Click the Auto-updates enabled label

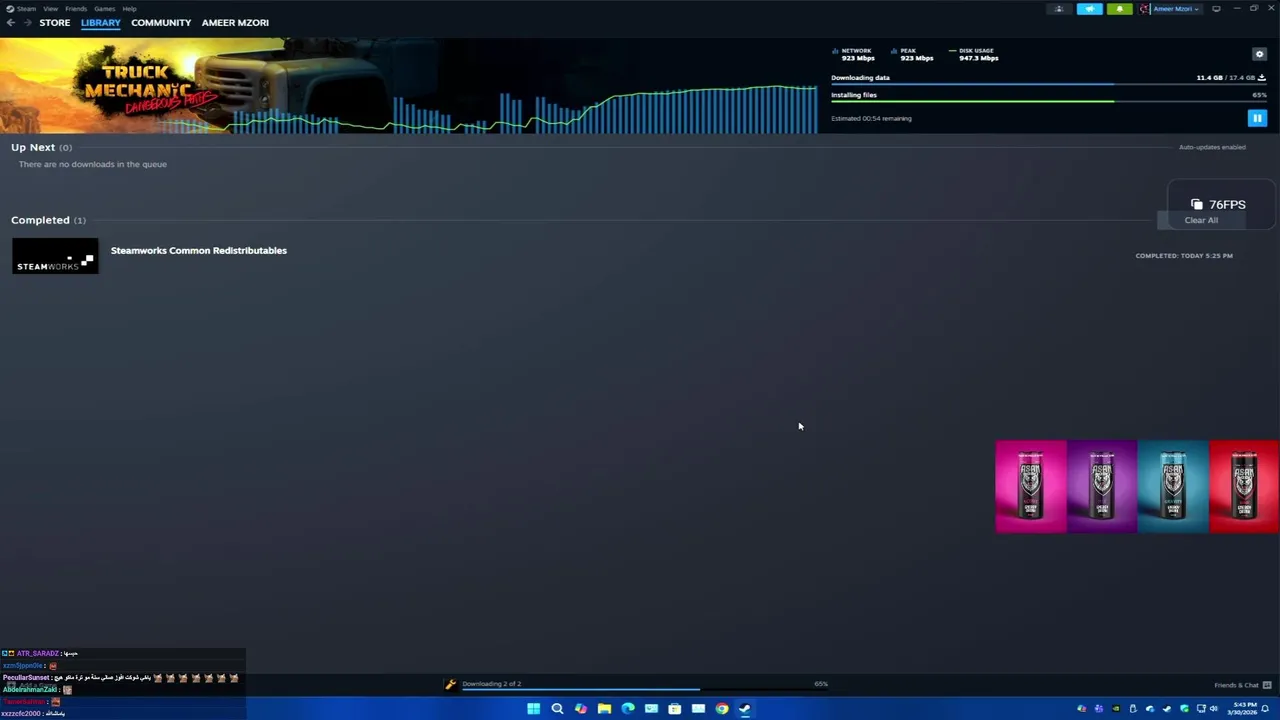click(1212, 147)
